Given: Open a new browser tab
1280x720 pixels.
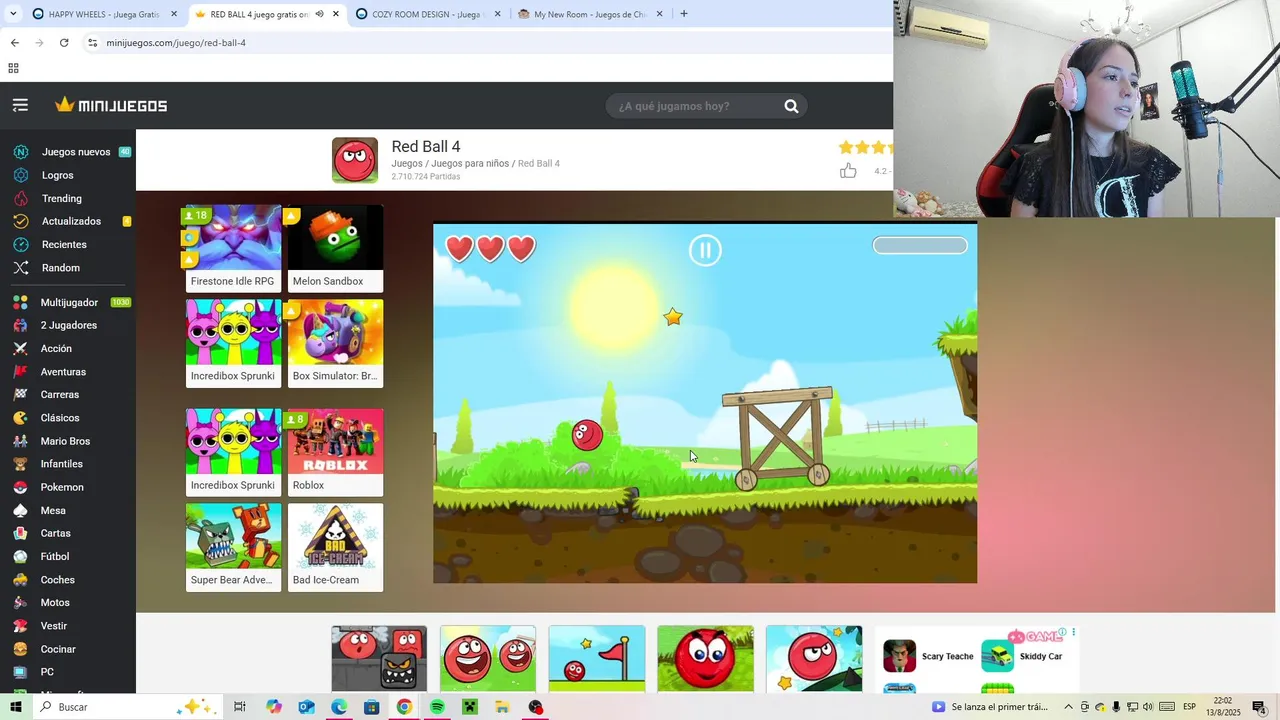Looking at the screenshot, I should [684, 14].
